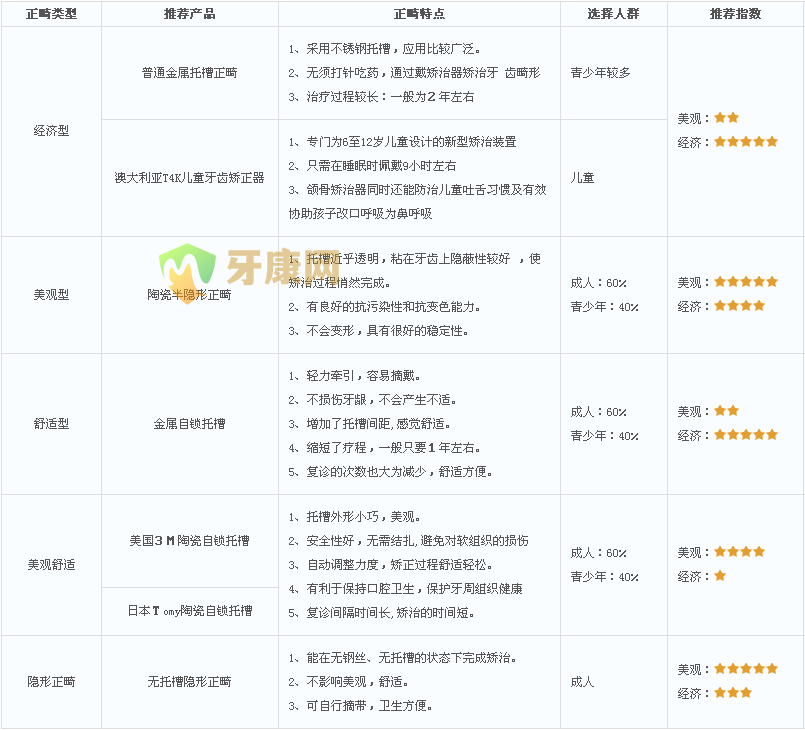Click the line 治疗过程较长：一般为2年左右
Image resolution: width=805 pixels, height=730 pixels.
(381, 97)
